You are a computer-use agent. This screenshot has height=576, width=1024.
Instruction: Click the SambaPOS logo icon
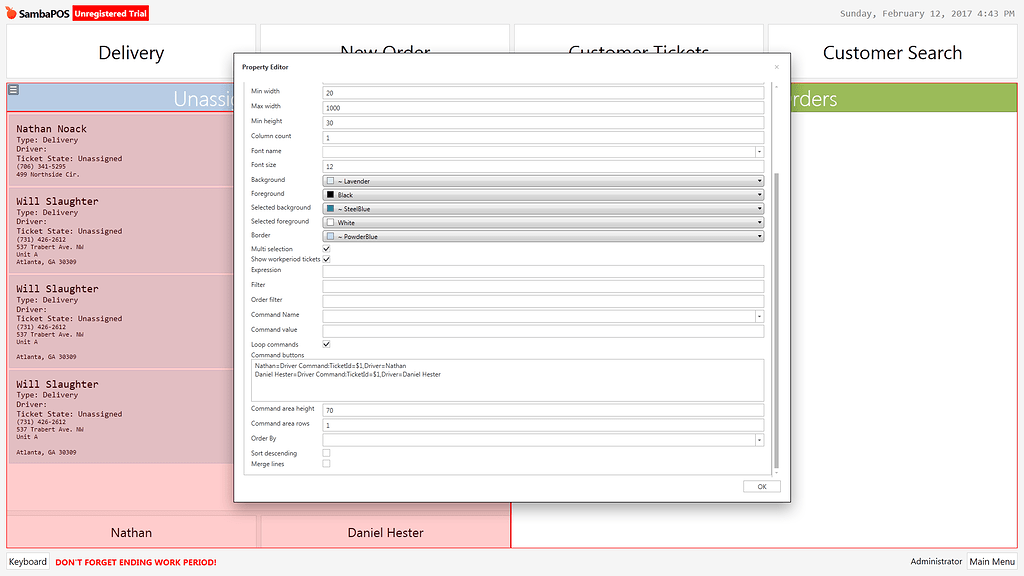pyautogui.click(x=11, y=13)
